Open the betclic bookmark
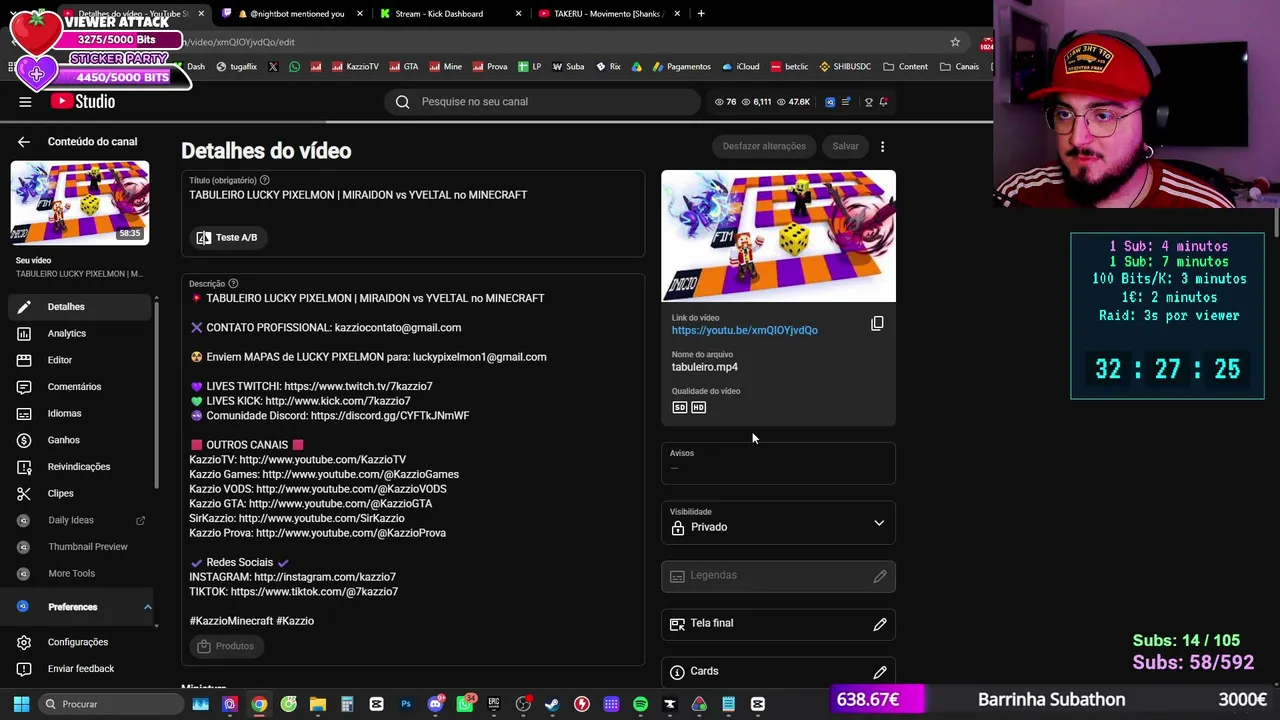This screenshot has width=1280, height=720. point(789,67)
